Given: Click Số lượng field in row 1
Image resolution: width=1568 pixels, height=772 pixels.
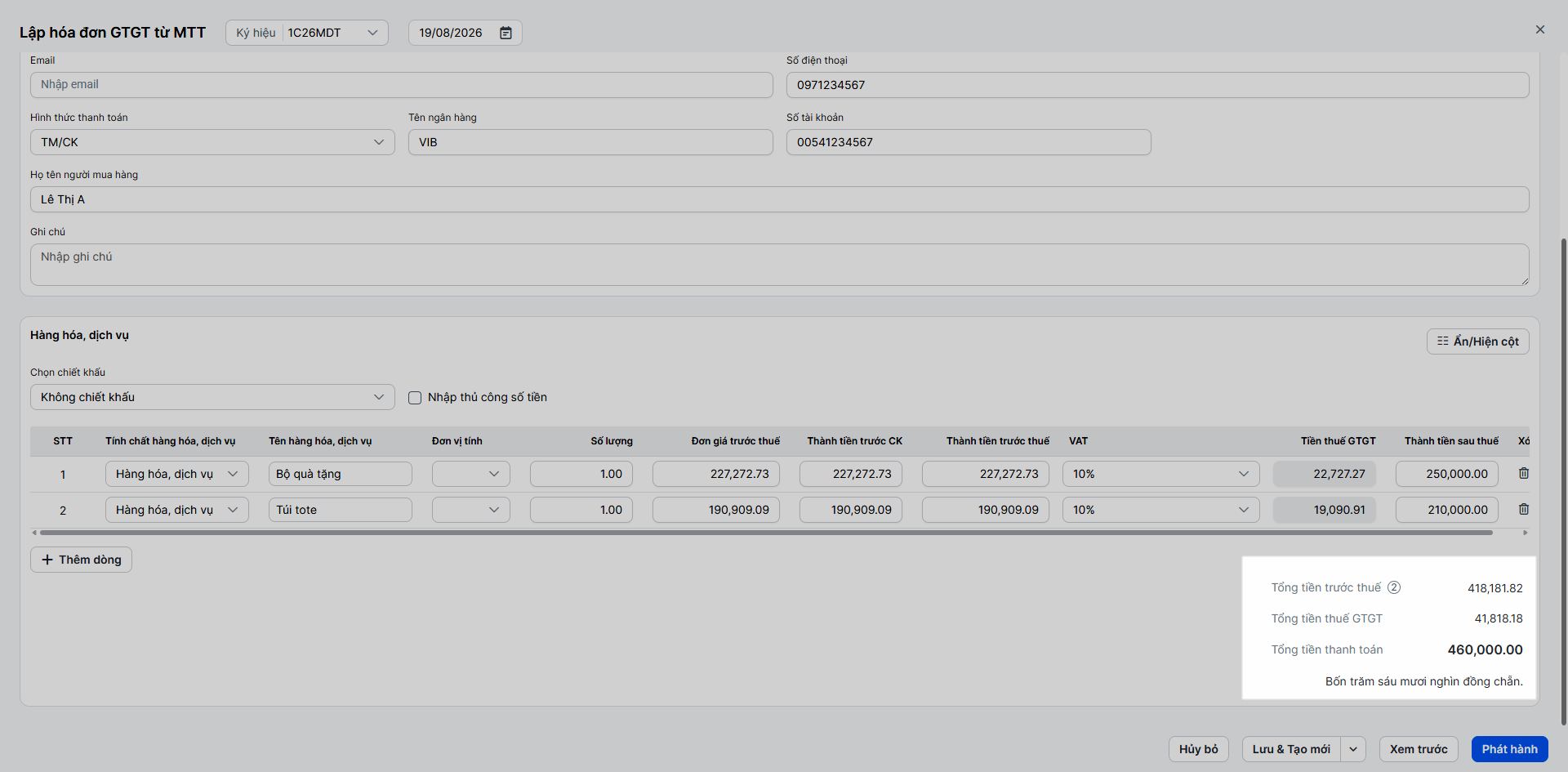Looking at the screenshot, I should (581, 474).
